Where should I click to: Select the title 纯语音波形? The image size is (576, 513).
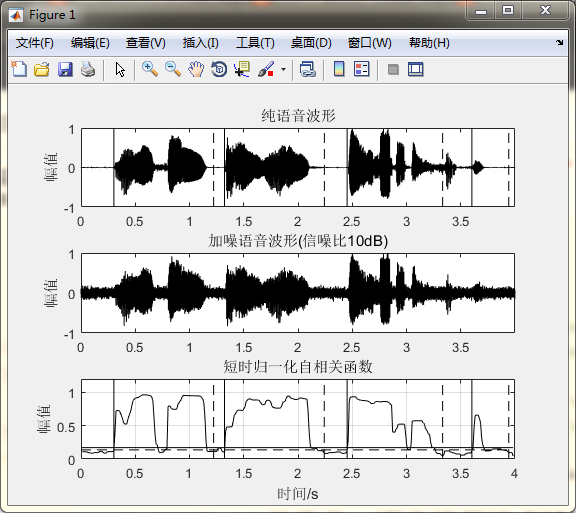click(x=298, y=115)
